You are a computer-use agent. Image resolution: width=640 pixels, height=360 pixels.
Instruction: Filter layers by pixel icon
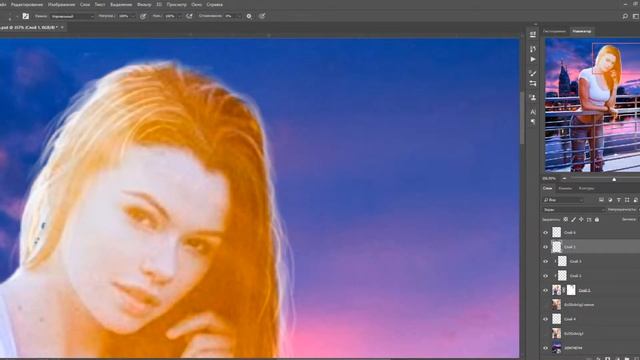pyautogui.click(x=601, y=200)
